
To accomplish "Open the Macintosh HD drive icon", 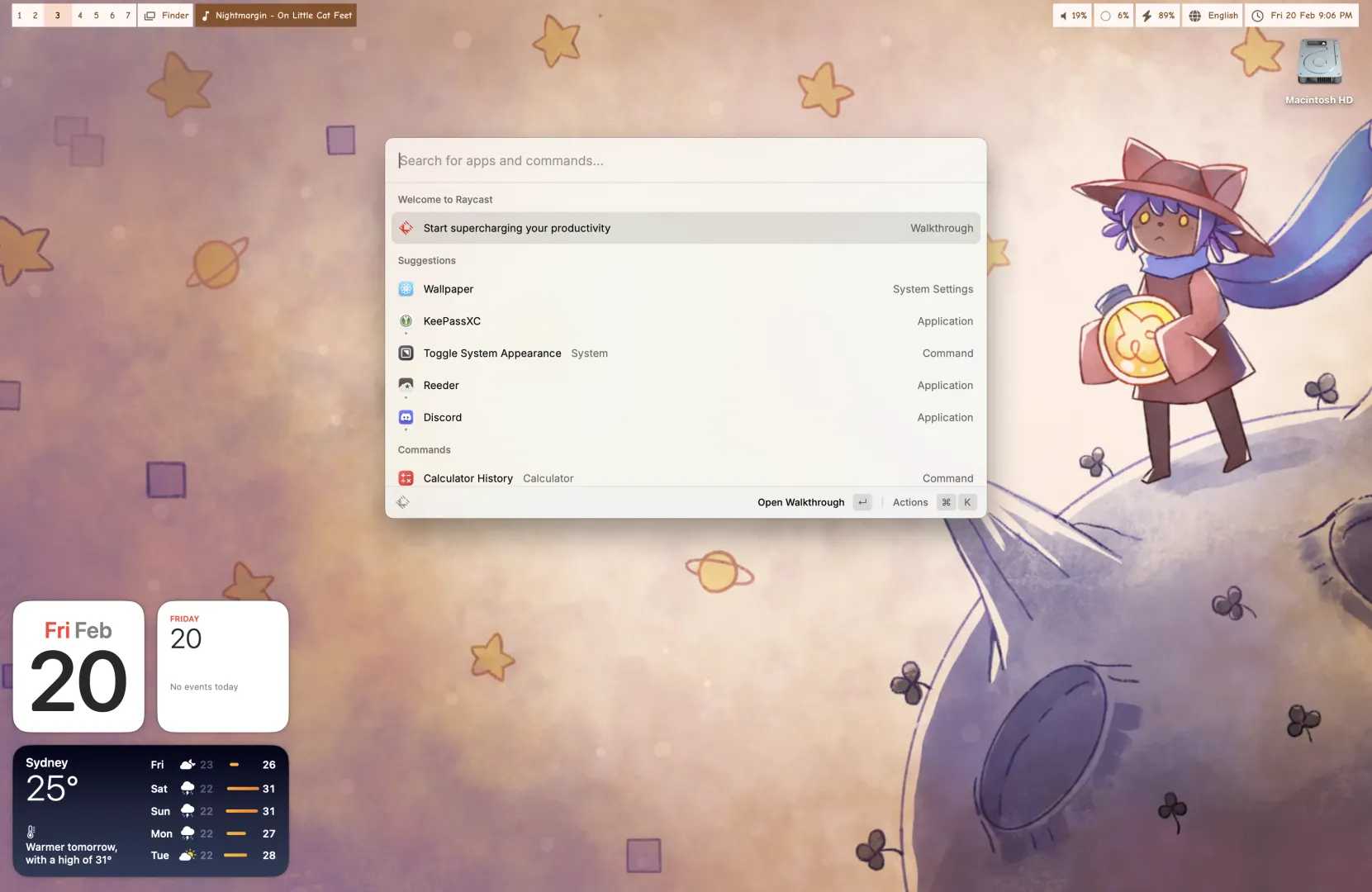I will pyautogui.click(x=1318, y=64).
